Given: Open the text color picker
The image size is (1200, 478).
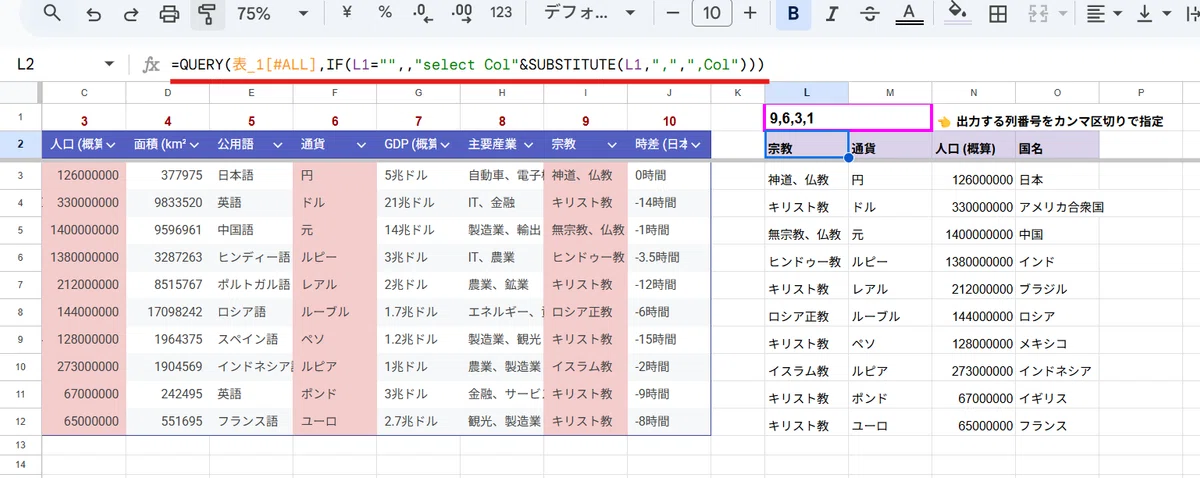Looking at the screenshot, I should click(908, 14).
